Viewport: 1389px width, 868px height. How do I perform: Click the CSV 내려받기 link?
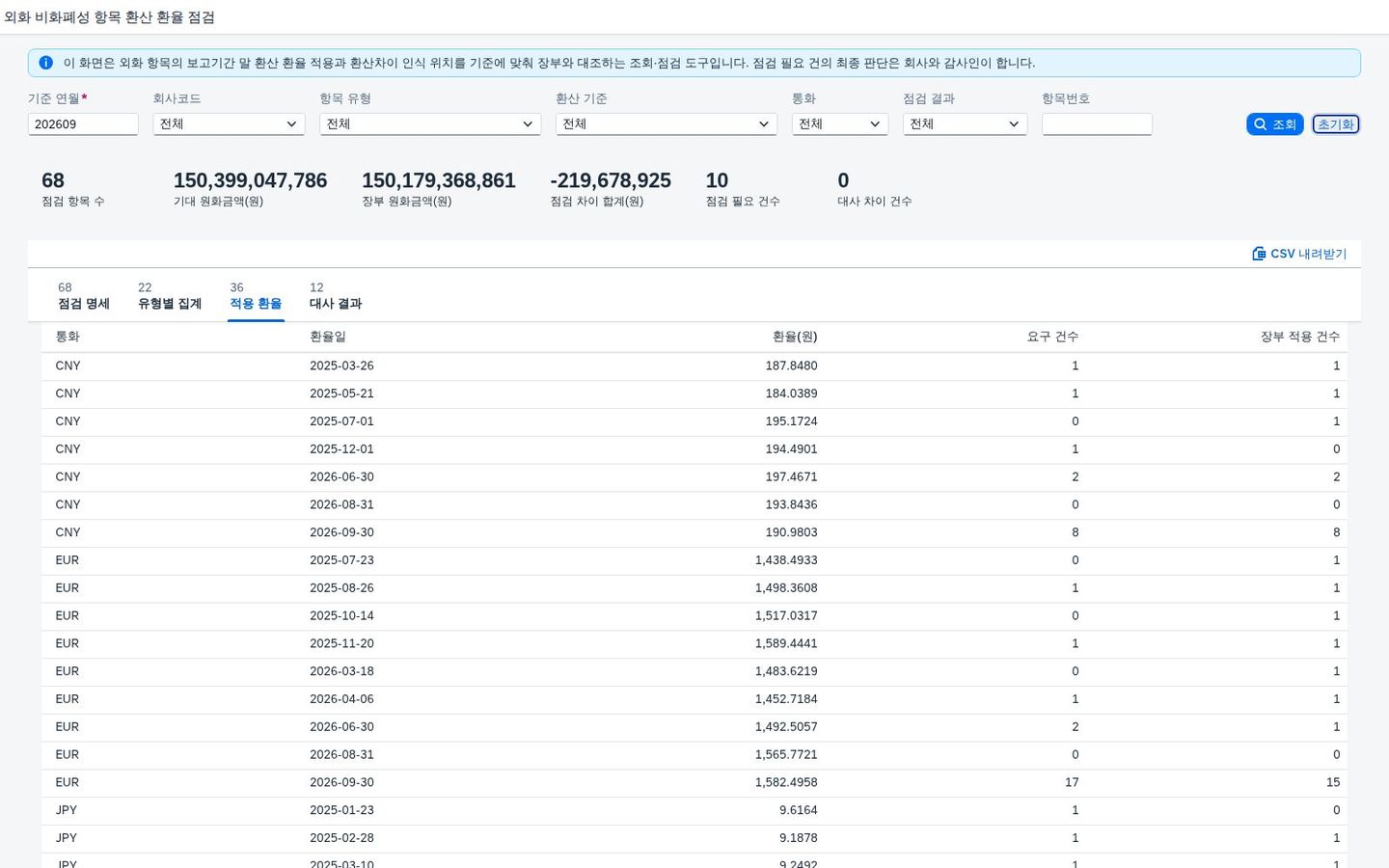1299,254
